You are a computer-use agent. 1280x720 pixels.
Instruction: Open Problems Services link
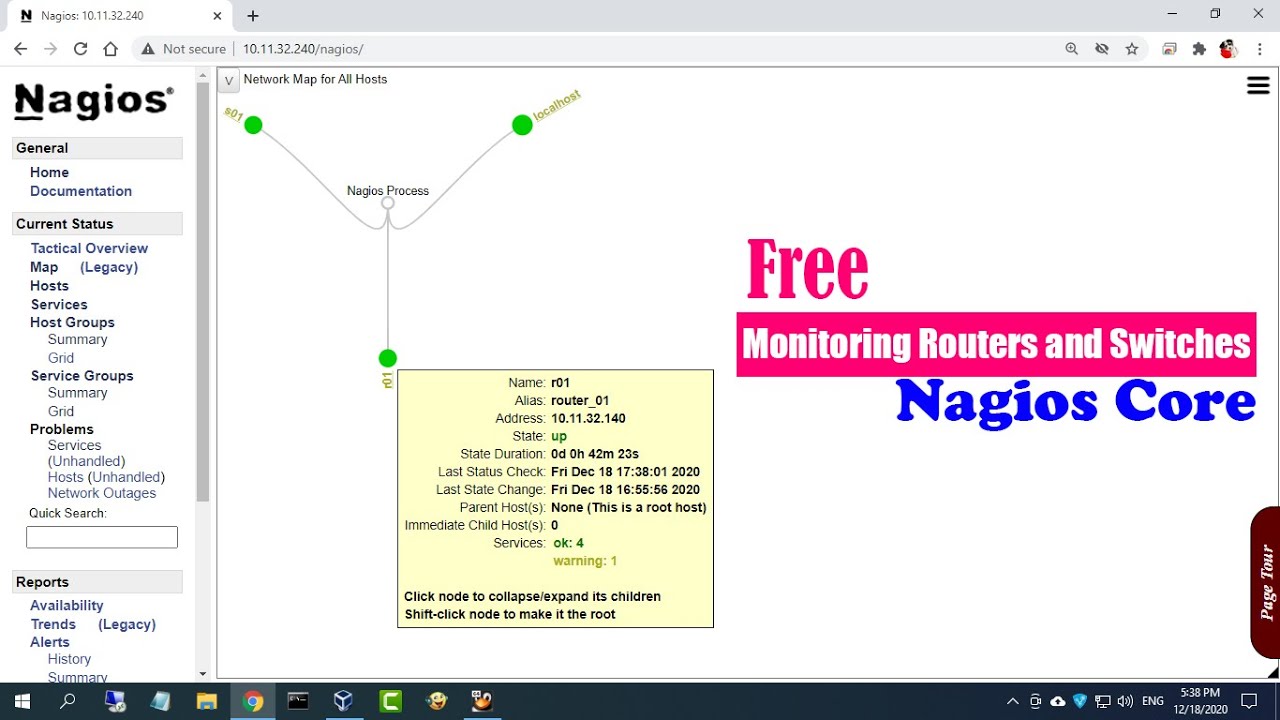74,446
